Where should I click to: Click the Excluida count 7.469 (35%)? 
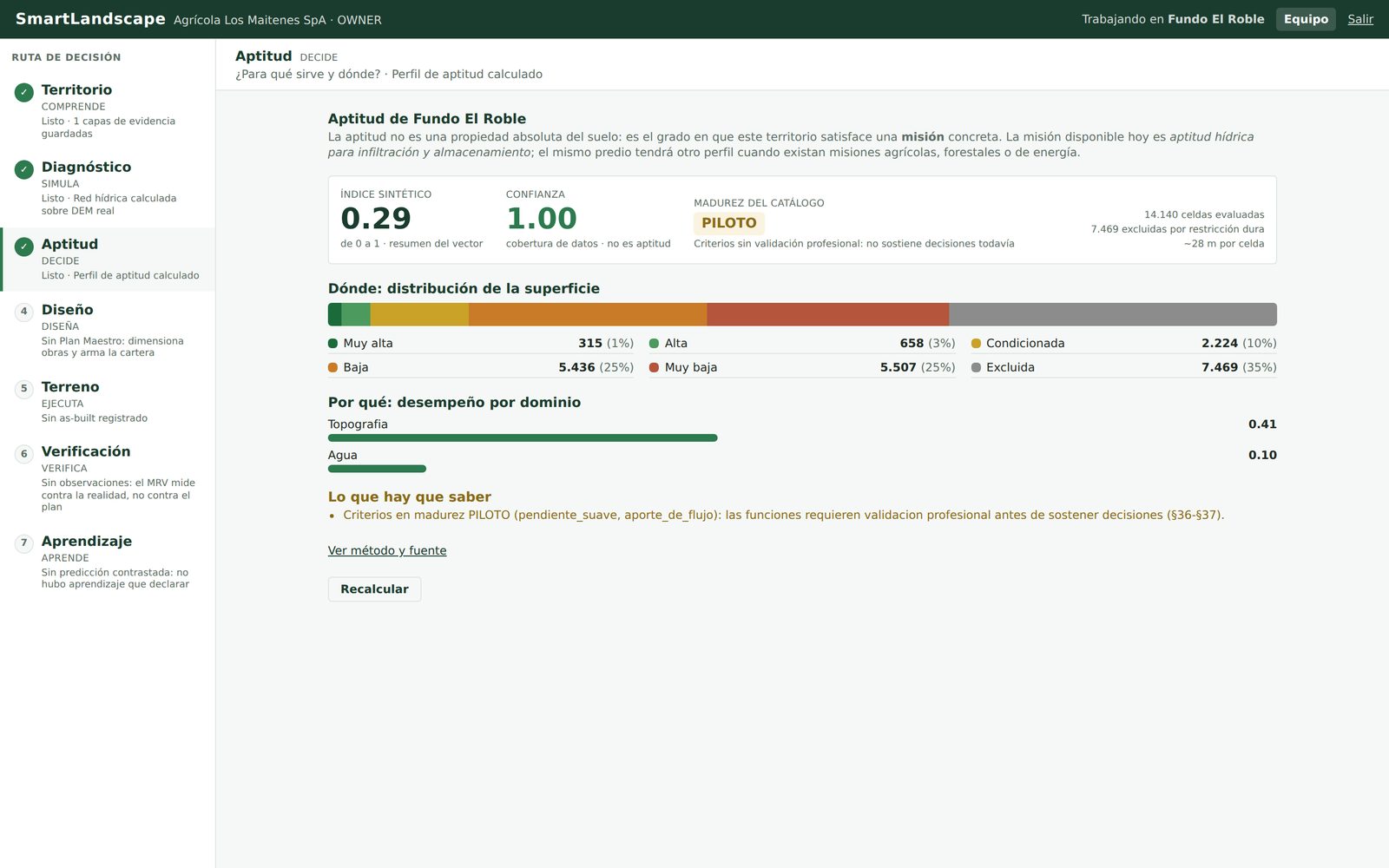(1239, 367)
